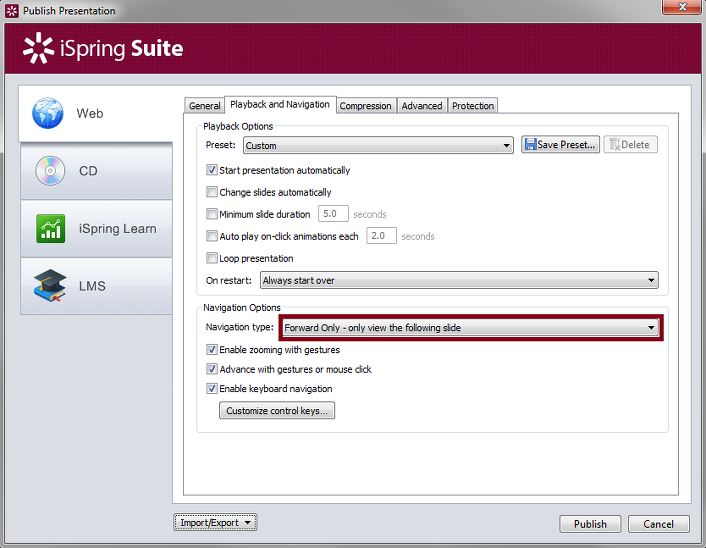Switch to the Protection tab
706x548 pixels.
pos(473,105)
